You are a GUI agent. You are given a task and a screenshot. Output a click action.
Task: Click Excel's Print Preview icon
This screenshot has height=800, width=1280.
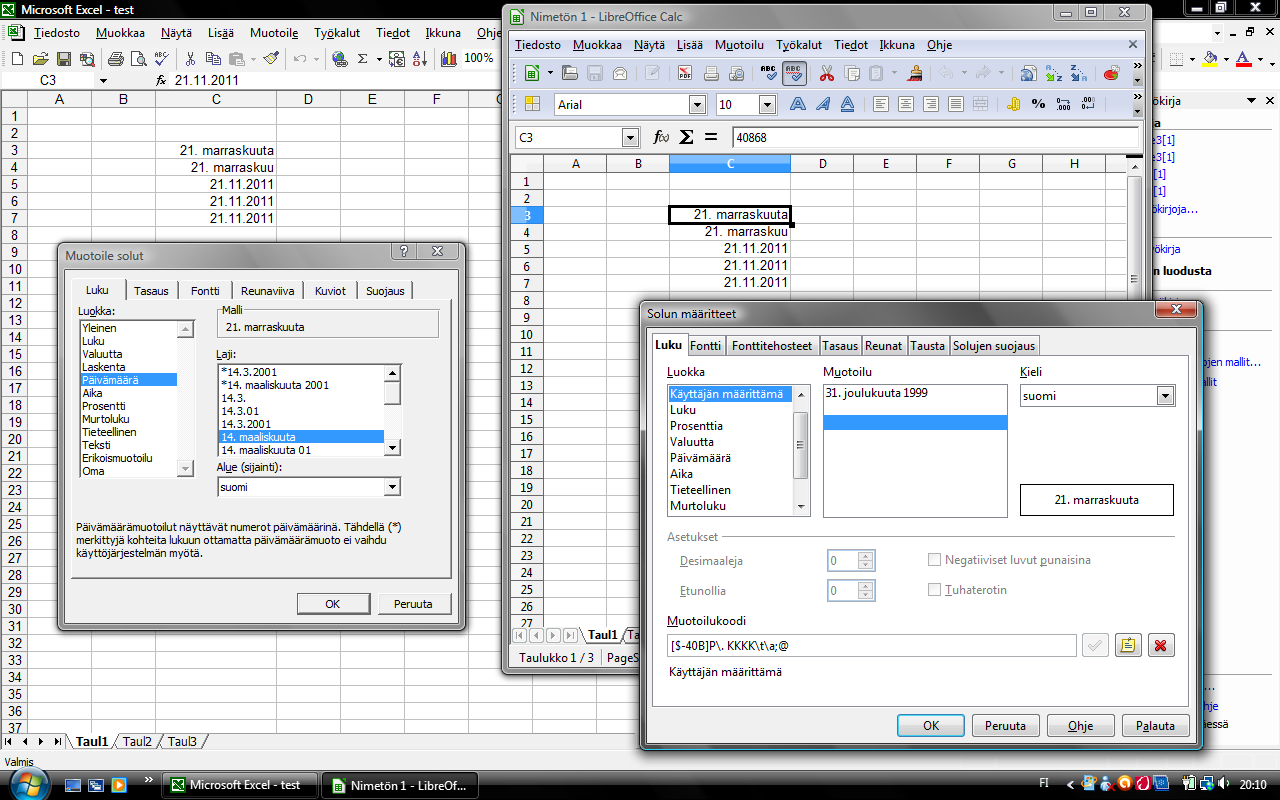(x=138, y=59)
